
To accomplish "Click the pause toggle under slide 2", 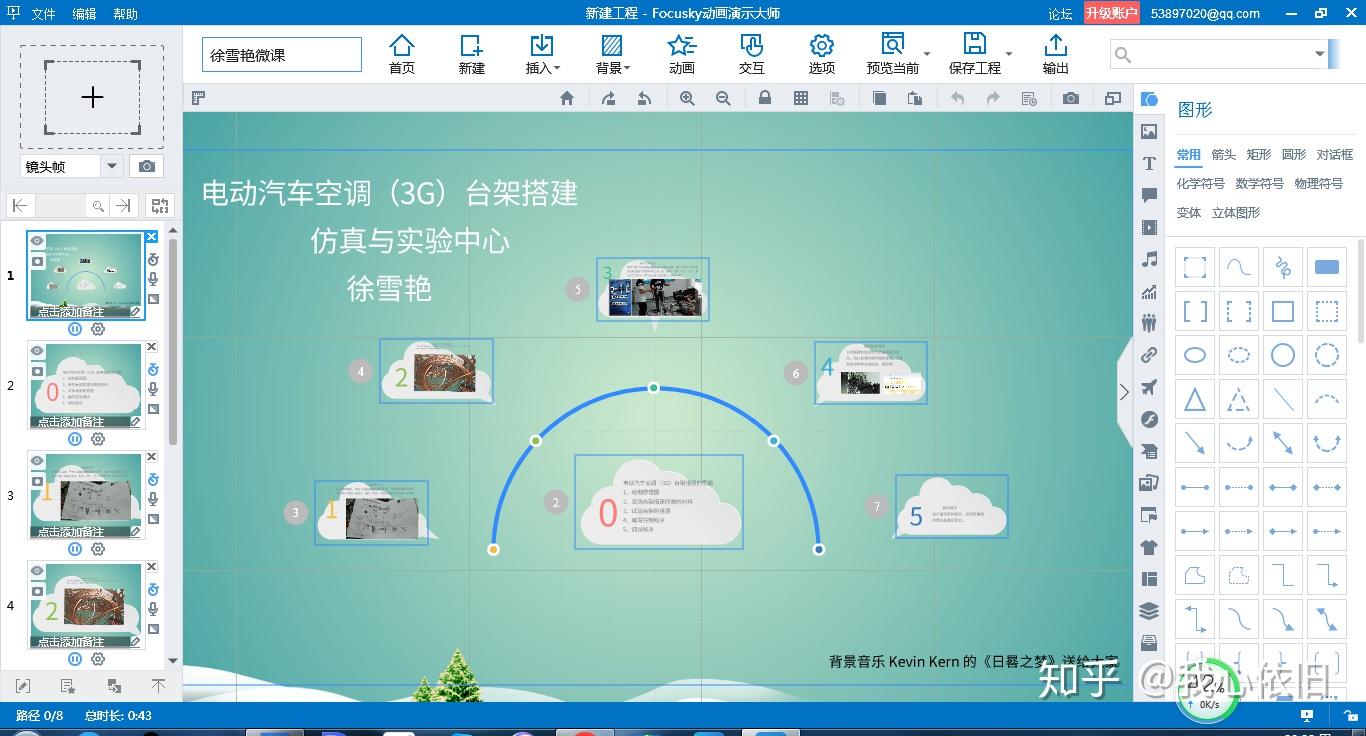I will 75,438.
